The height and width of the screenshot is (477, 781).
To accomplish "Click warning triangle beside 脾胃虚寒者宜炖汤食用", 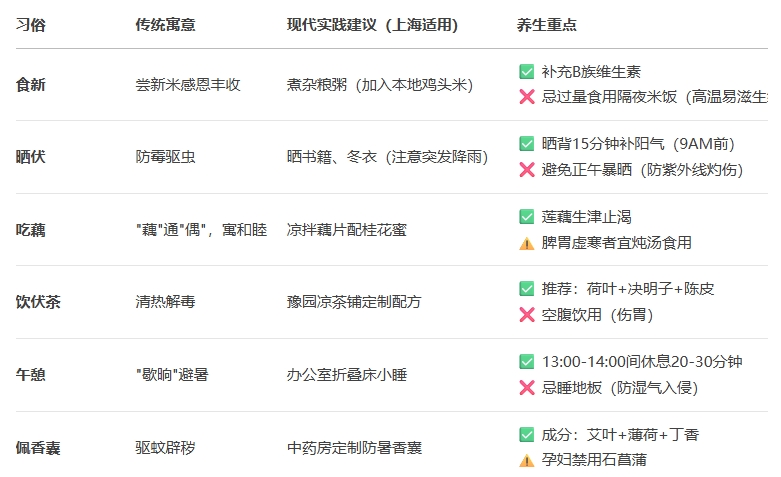I will tap(526, 243).
